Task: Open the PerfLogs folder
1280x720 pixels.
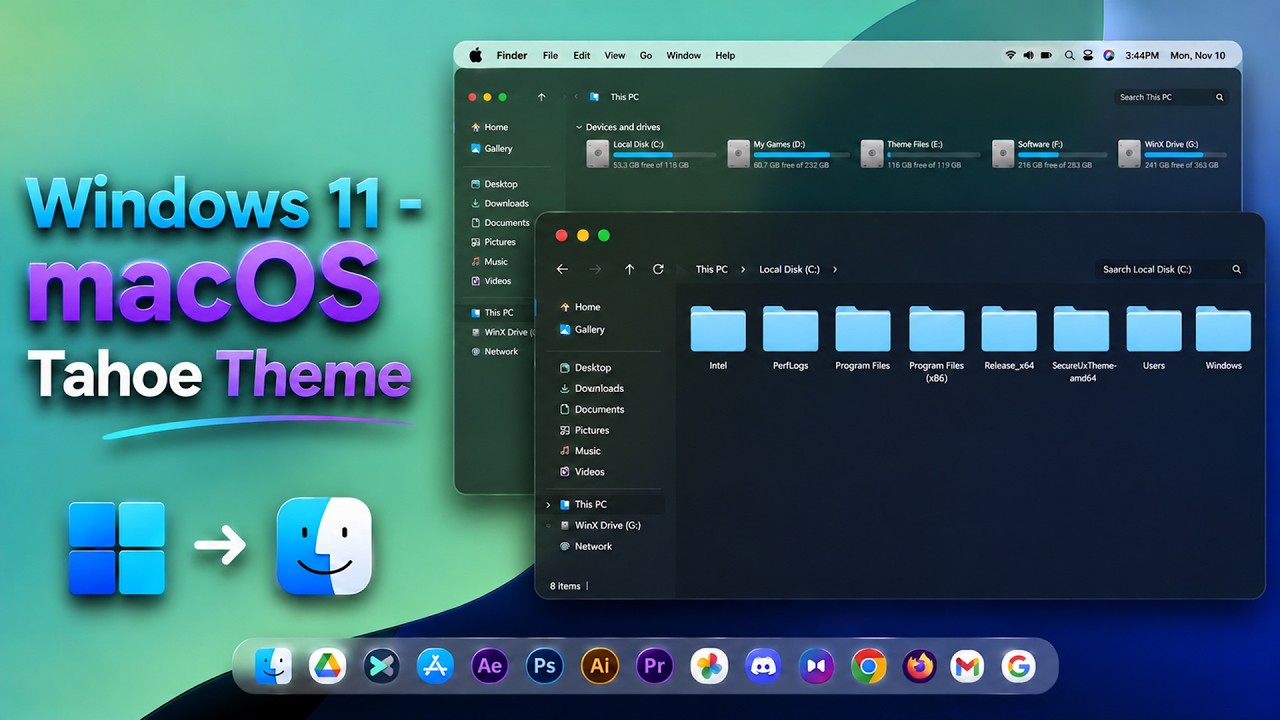Action: tap(790, 338)
